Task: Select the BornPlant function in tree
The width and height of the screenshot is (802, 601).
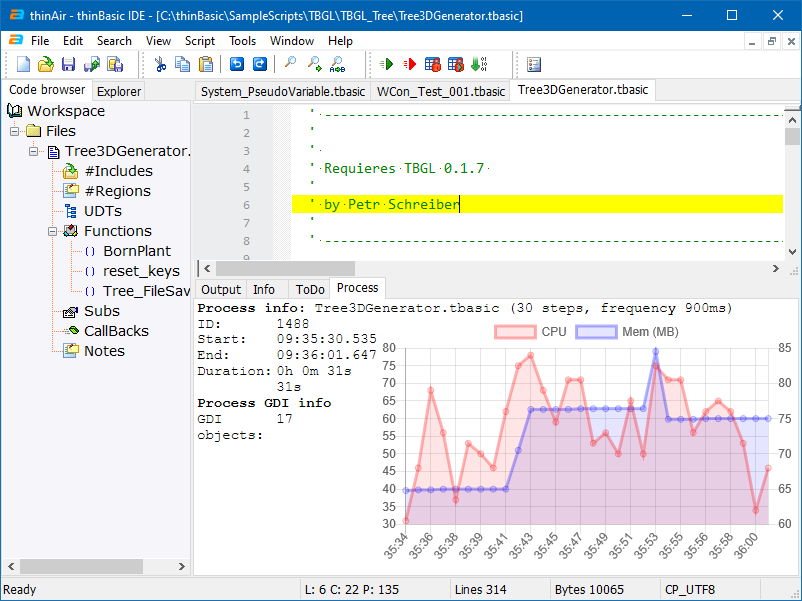Action: 137,251
